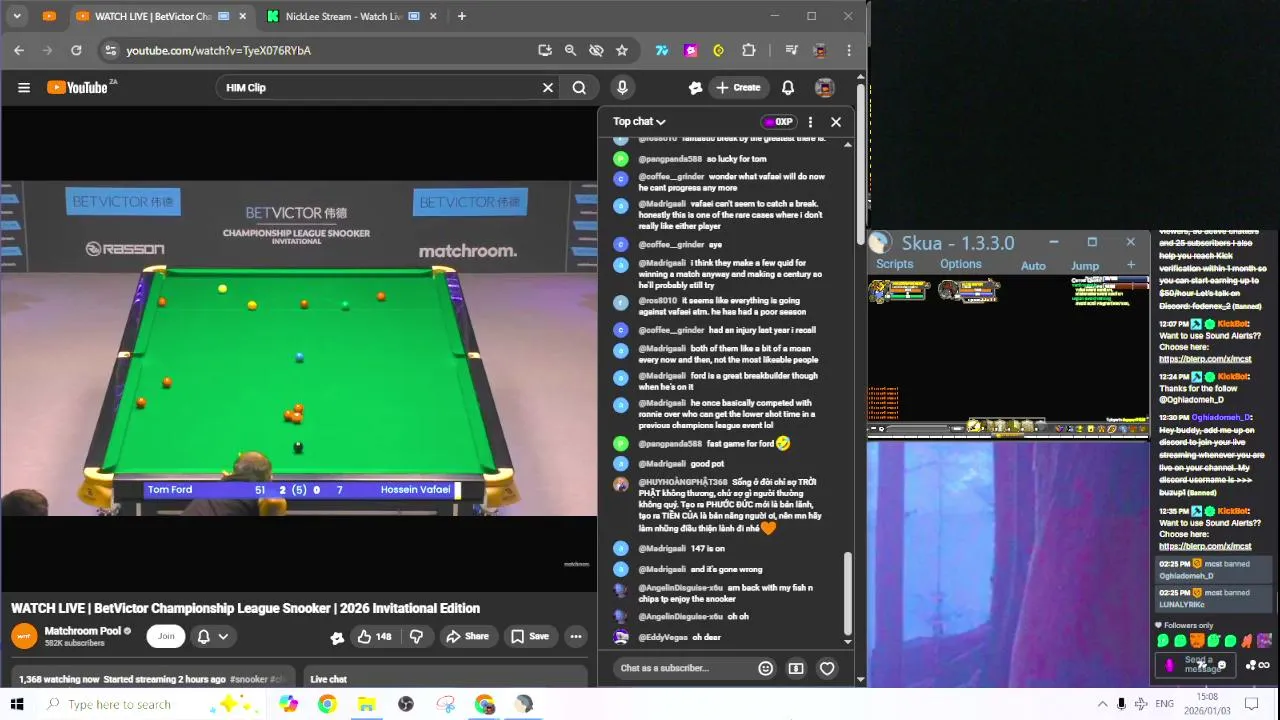Open a new Chrome tab
1280x720 pixels.
[x=461, y=16]
